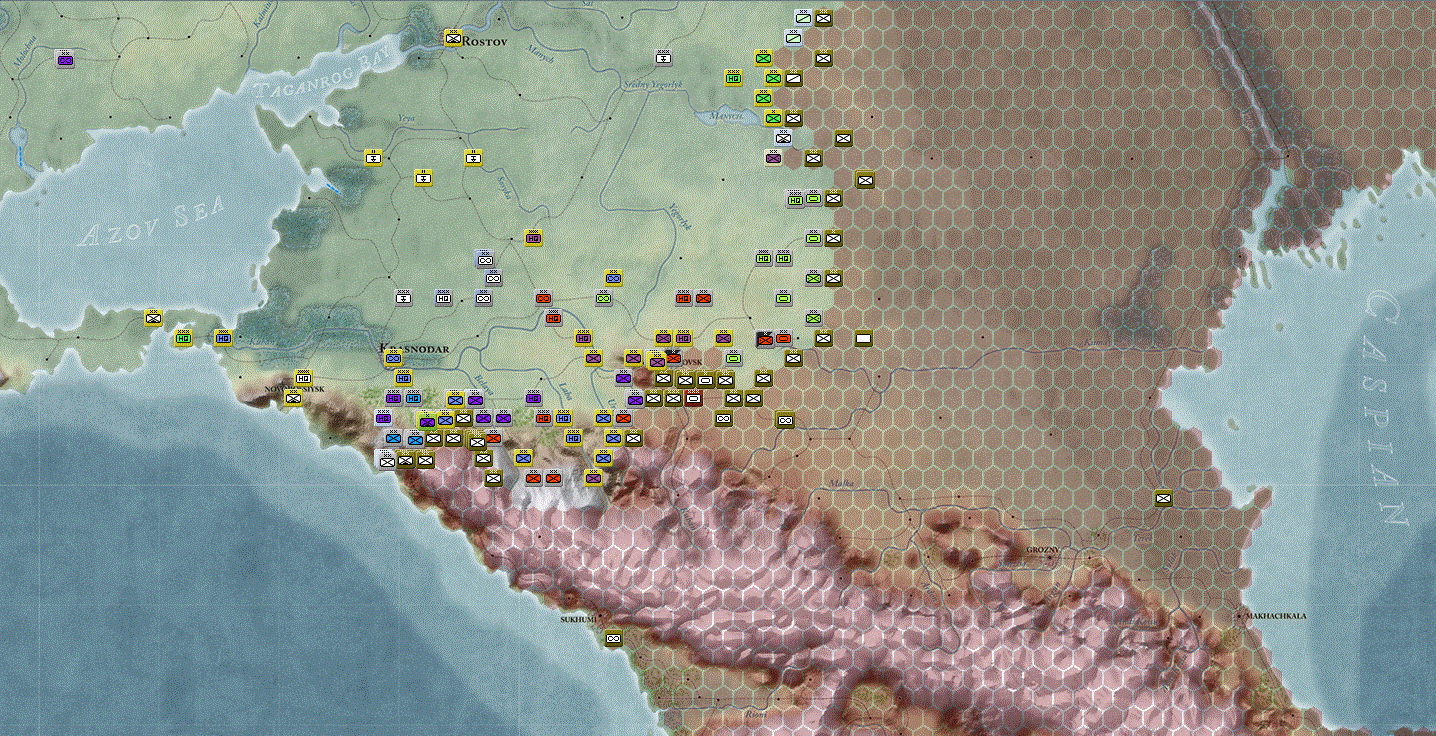The width and height of the screenshot is (1436, 736).
Task: Click the Azov Sea label
Action: pyautogui.click(x=153, y=220)
